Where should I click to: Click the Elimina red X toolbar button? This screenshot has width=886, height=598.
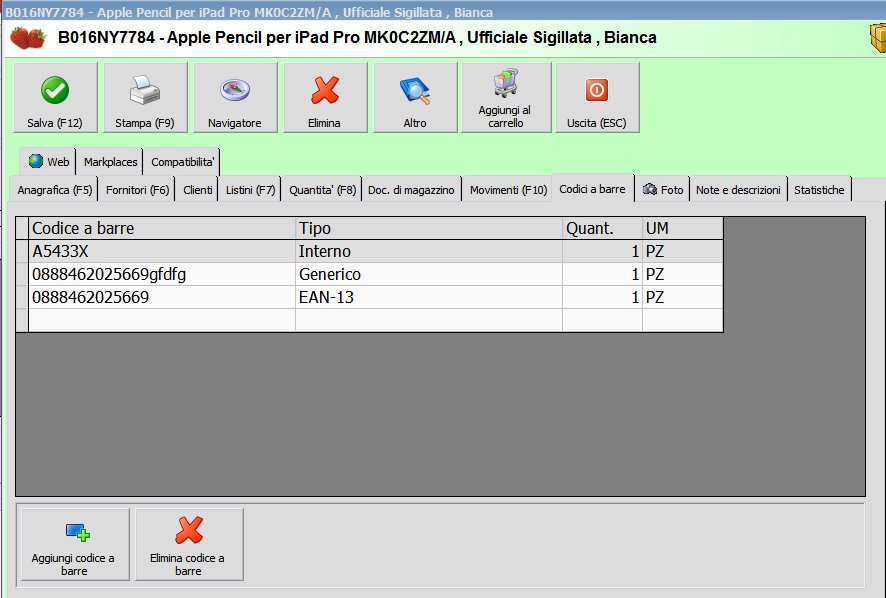325,98
